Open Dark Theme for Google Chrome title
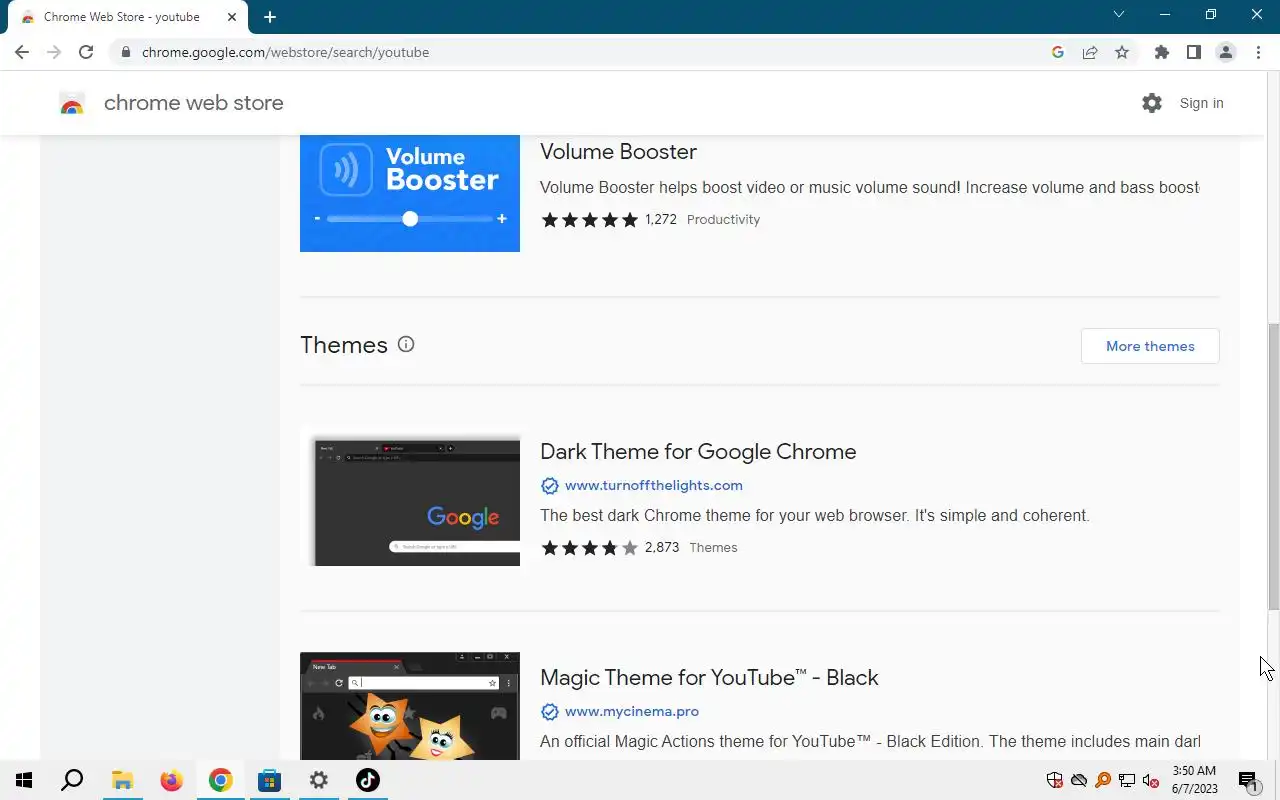 [x=698, y=451]
